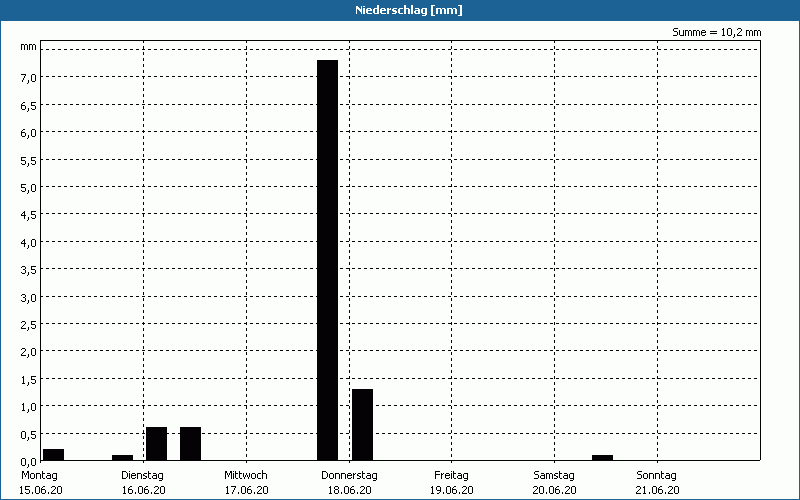
Task: Click the Freitag axis label
Action: tap(452, 476)
